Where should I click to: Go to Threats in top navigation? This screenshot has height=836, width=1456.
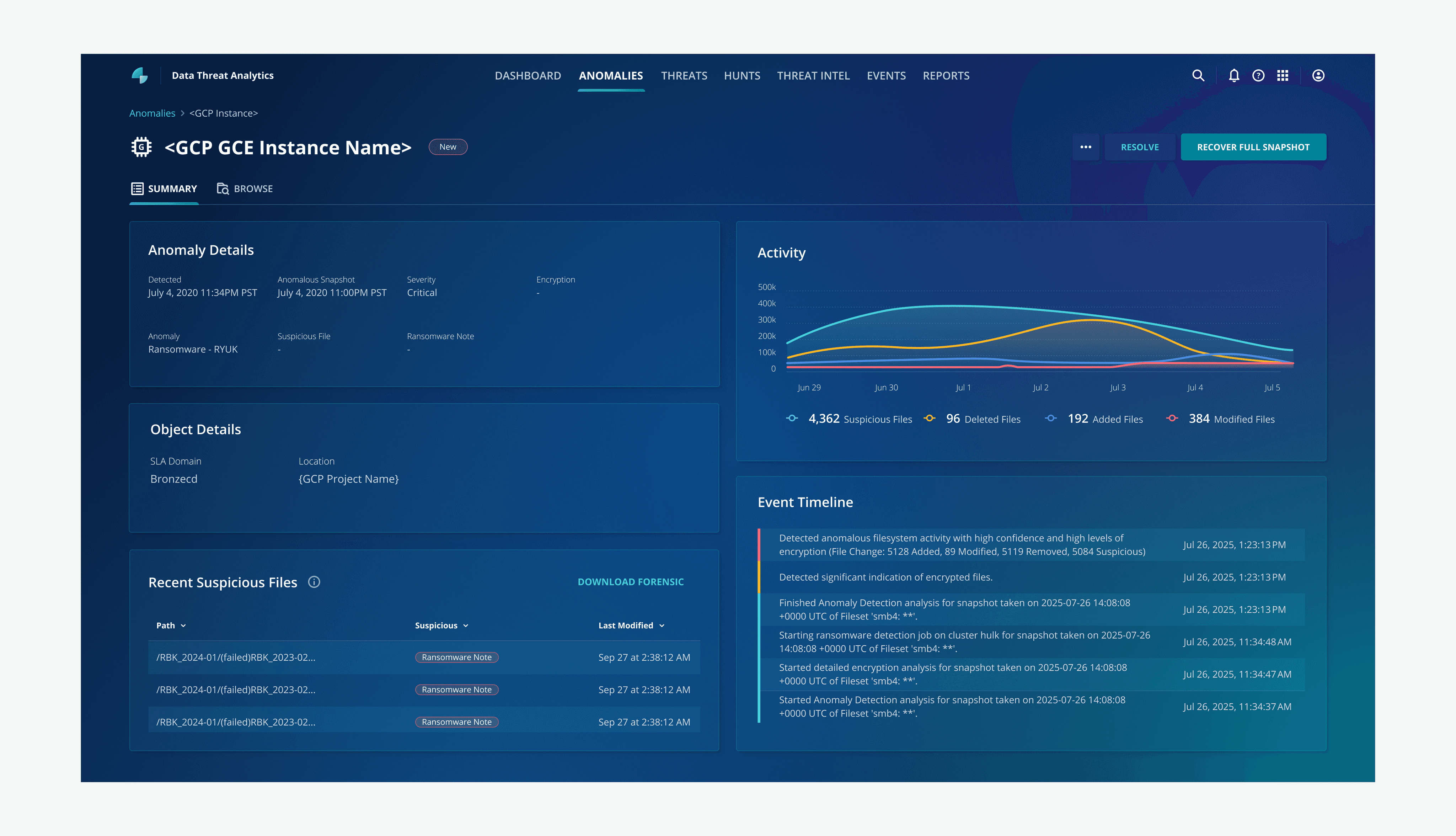click(684, 76)
